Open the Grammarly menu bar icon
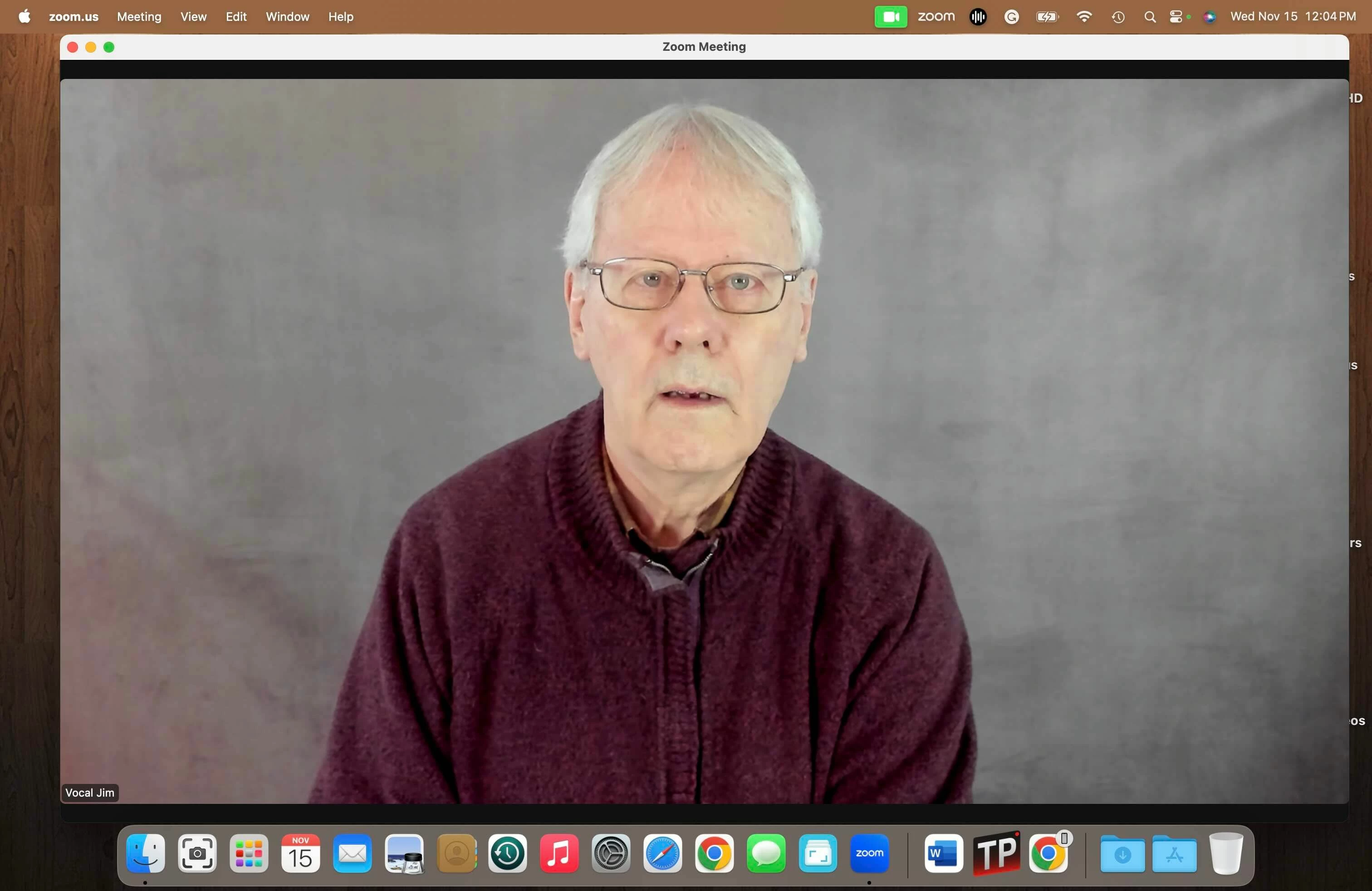Viewport: 1372px width, 891px height. (x=1011, y=17)
